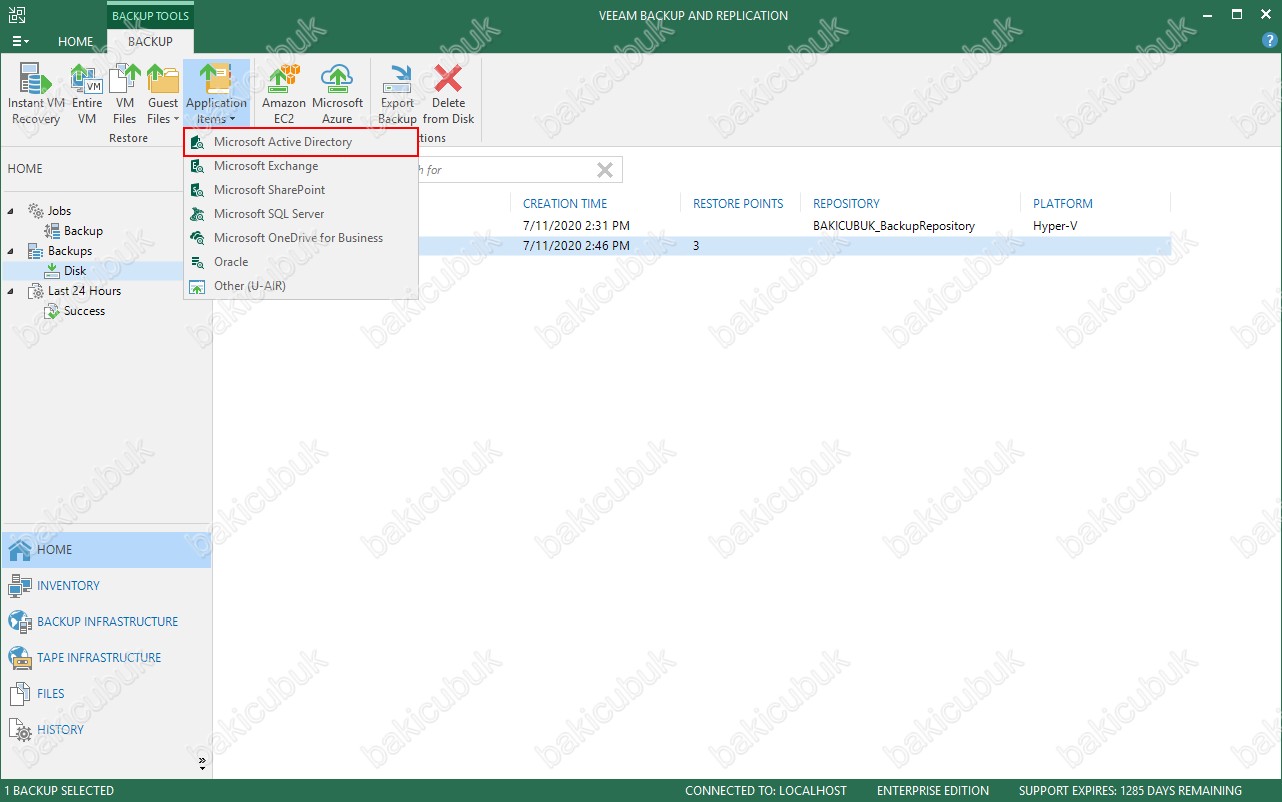Sort by CREATION TIME column header
Screen dimensions: 1282x802
[x=565, y=204]
